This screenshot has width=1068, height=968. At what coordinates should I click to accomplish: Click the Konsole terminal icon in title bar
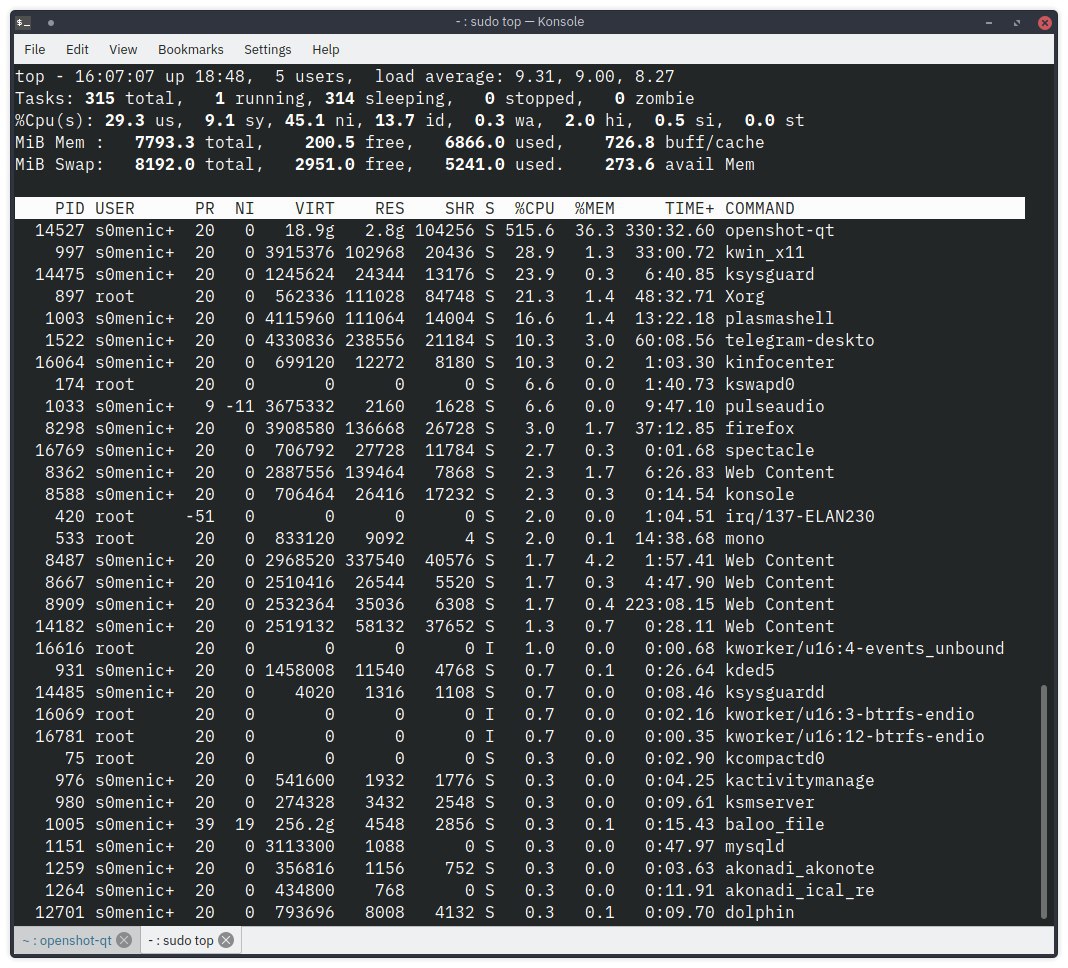pos(23,22)
